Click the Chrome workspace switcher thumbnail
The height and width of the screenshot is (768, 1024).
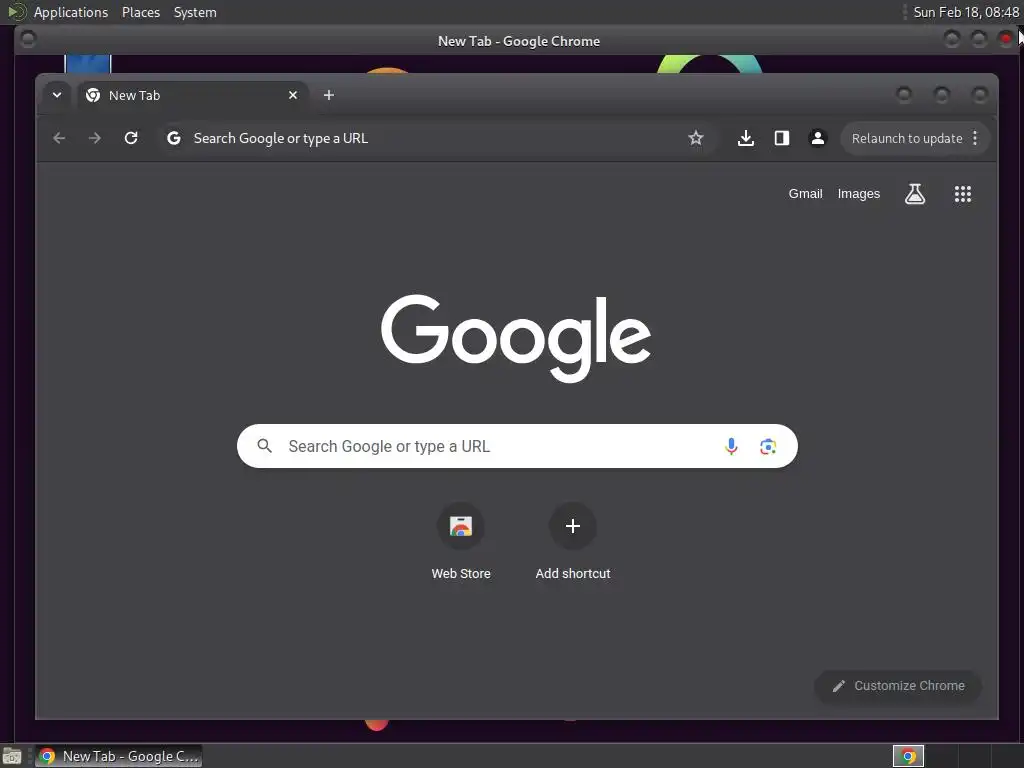click(x=908, y=756)
